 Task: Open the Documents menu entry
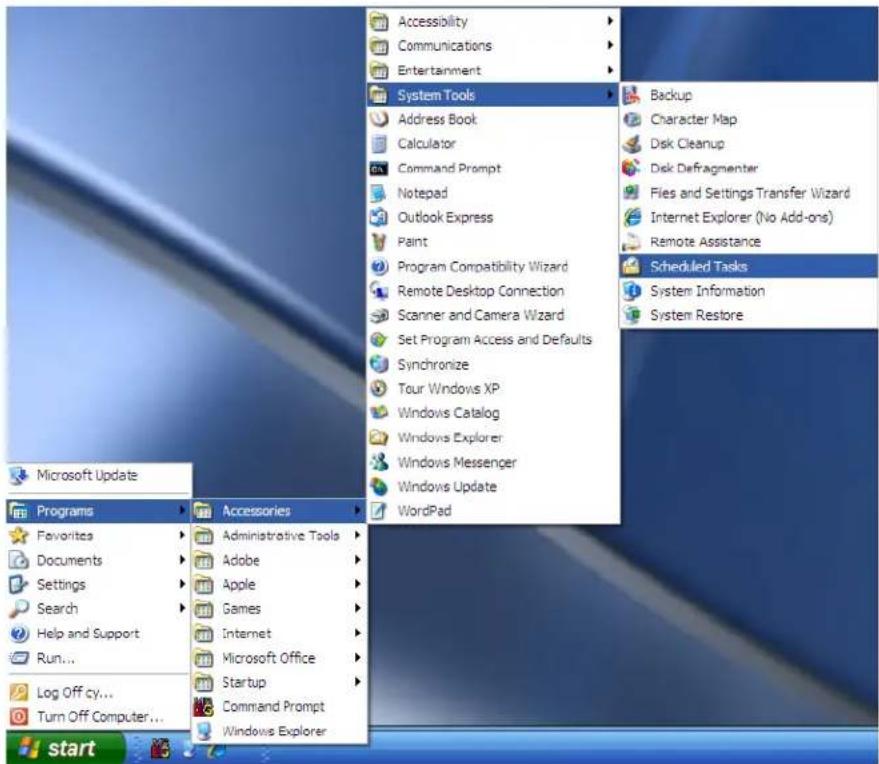[99, 560]
